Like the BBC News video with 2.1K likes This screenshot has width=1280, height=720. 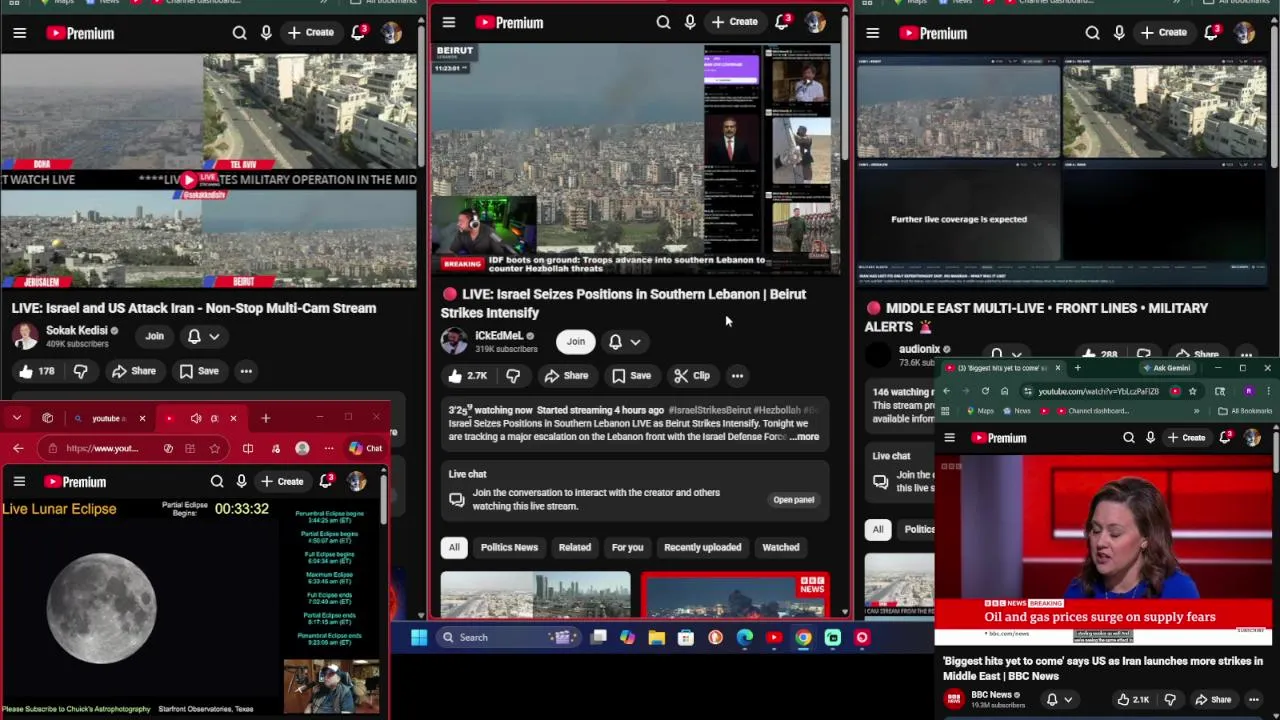point(1132,700)
